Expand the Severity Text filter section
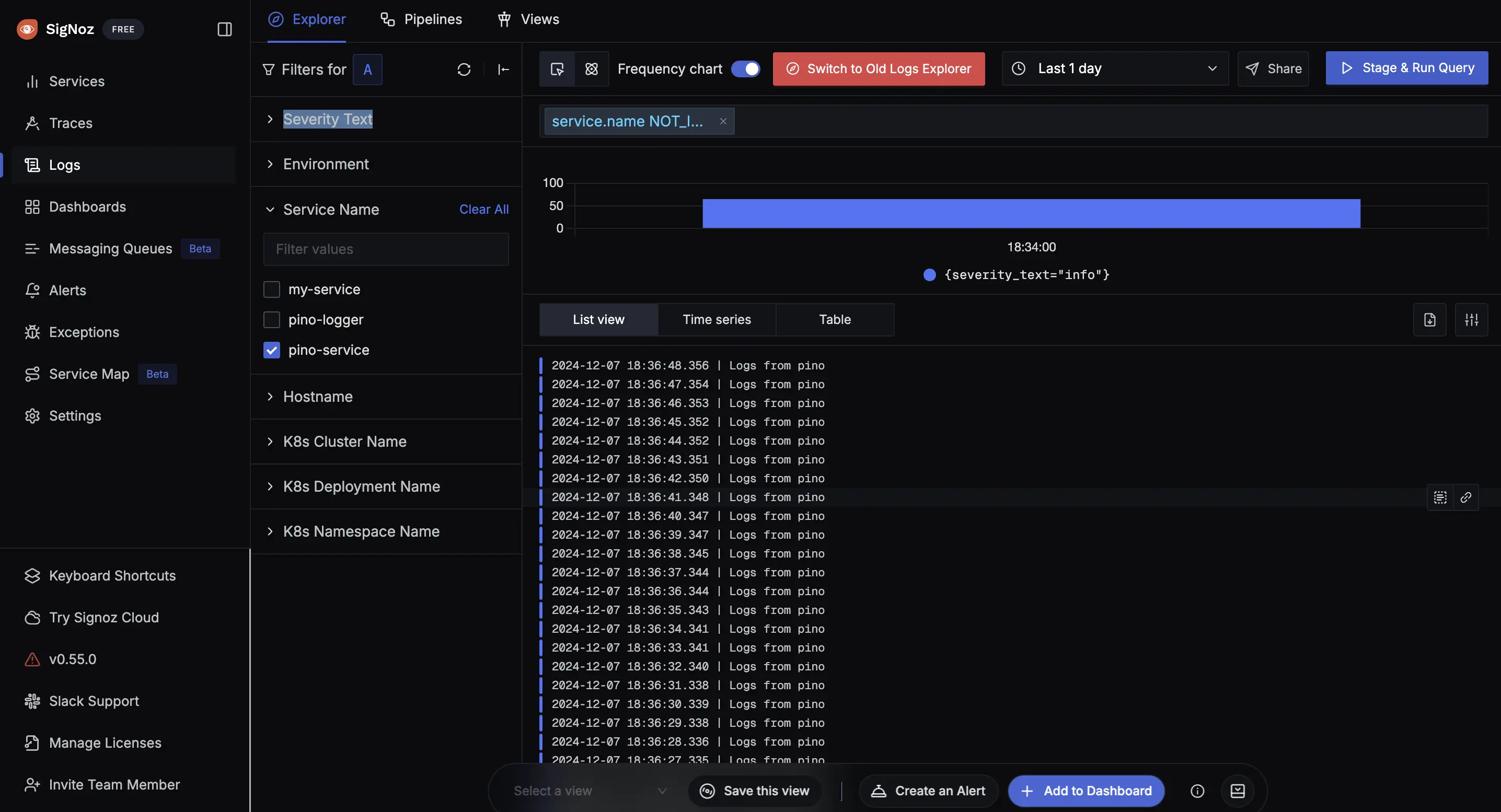The image size is (1501, 812). [328, 119]
